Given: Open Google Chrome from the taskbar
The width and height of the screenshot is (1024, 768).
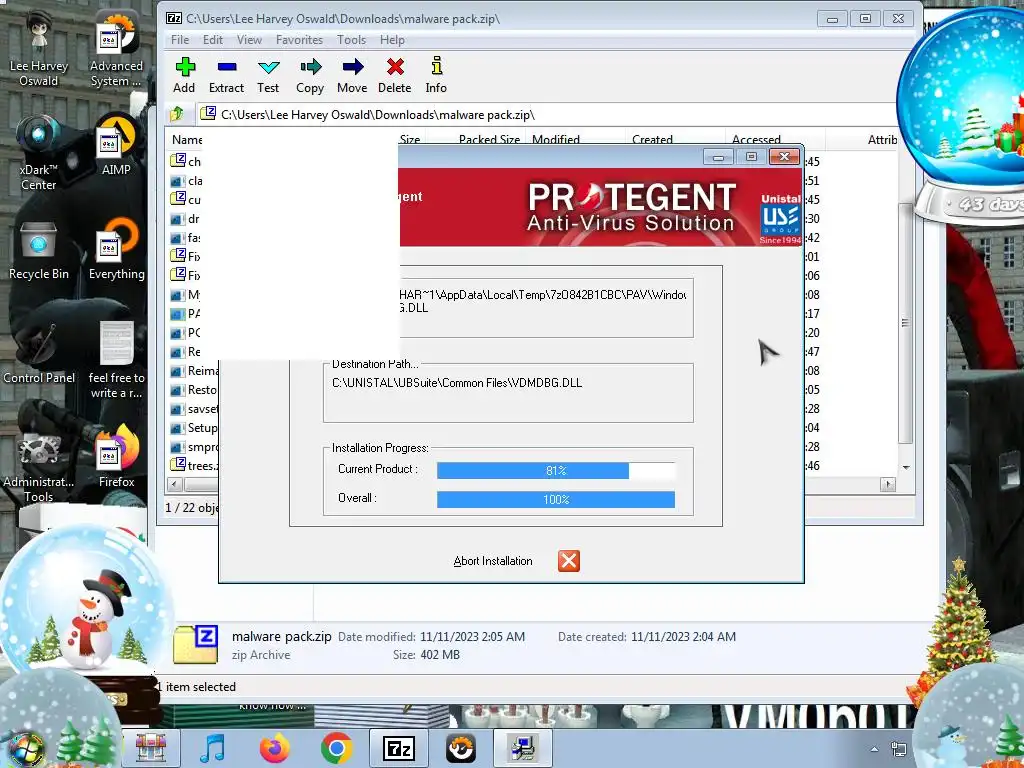Looking at the screenshot, I should pyautogui.click(x=336, y=748).
